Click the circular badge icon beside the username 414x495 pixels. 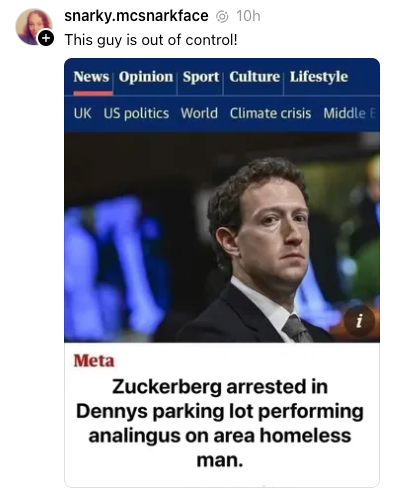pos(222,16)
